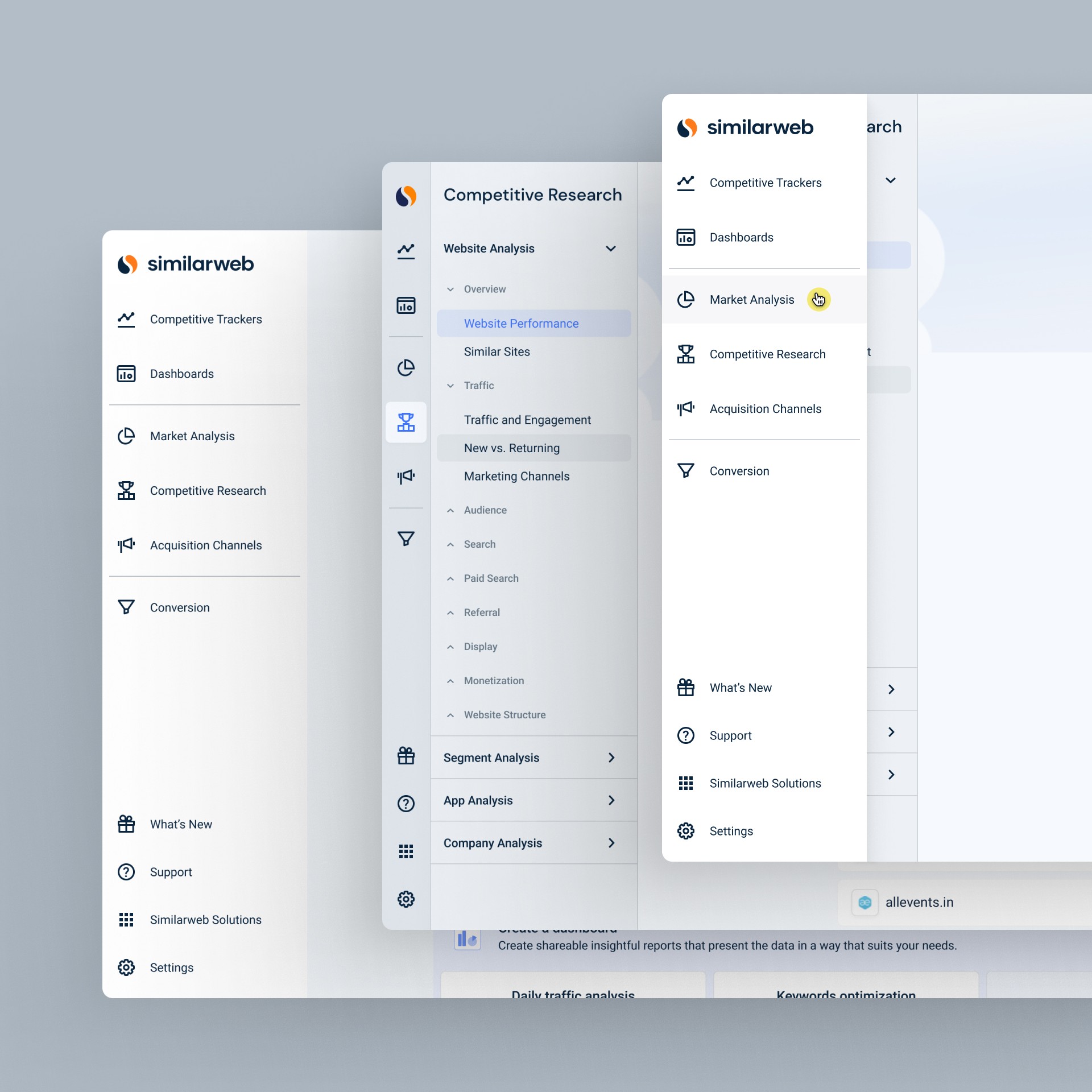The width and height of the screenshot is (1092, 1092).
Task: Click the allevents.in website entry
Action: click(x=919, y=902)
